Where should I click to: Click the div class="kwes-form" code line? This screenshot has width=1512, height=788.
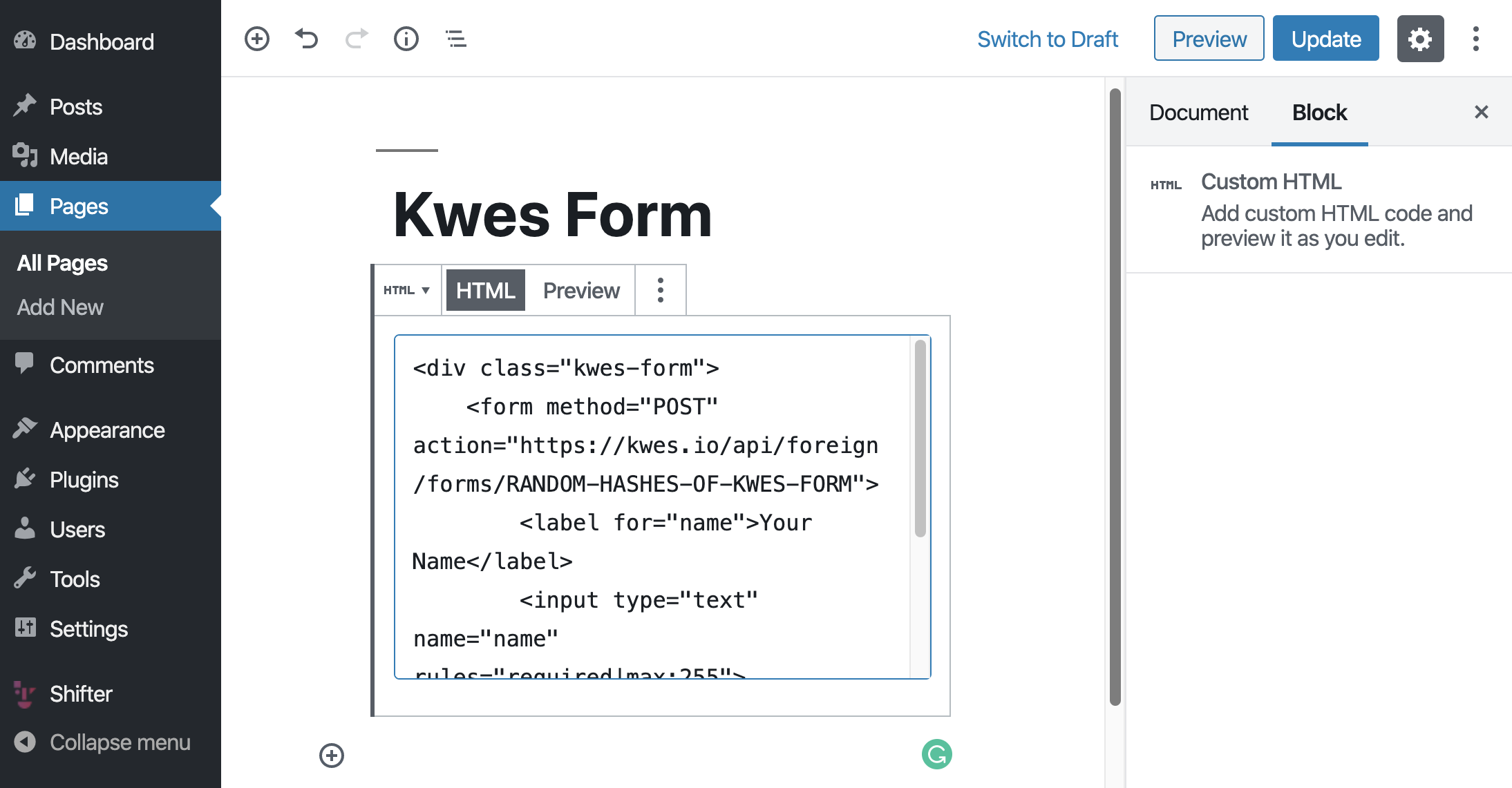point(566,368)
